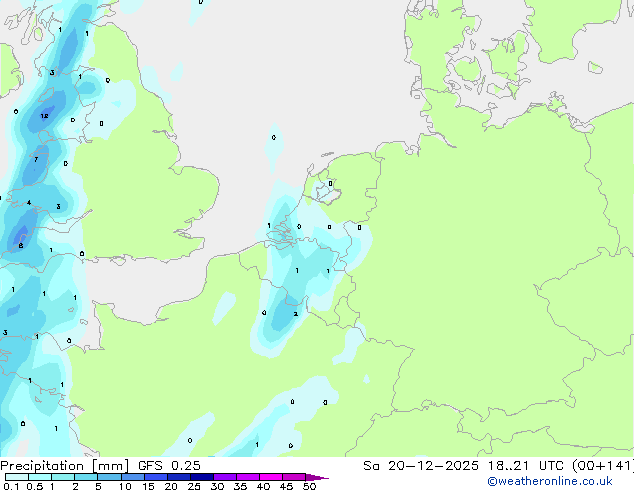This screenshot has width=634, height=490.
Task: Select the 'GFS' model name text
Action: pos(150,466)
